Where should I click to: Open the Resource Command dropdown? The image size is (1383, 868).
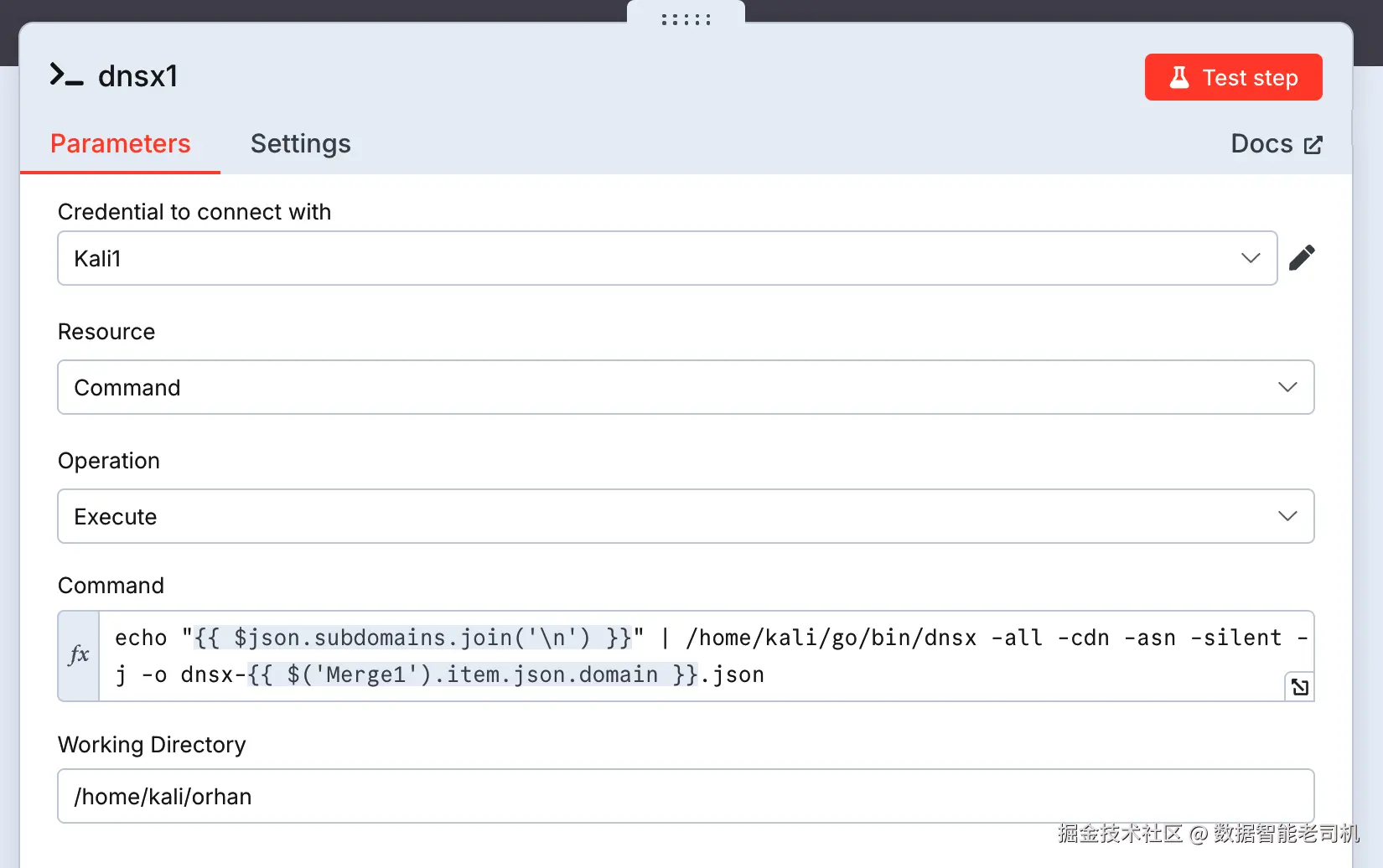[x=671, y=387]
